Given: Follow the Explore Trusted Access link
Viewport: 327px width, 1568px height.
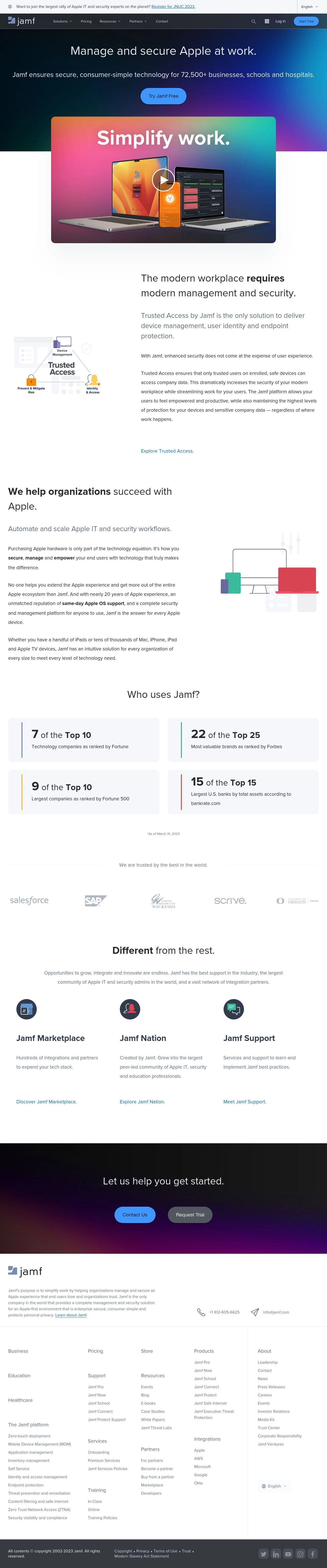Looking at the screenshot, I should tap(167, 451).
